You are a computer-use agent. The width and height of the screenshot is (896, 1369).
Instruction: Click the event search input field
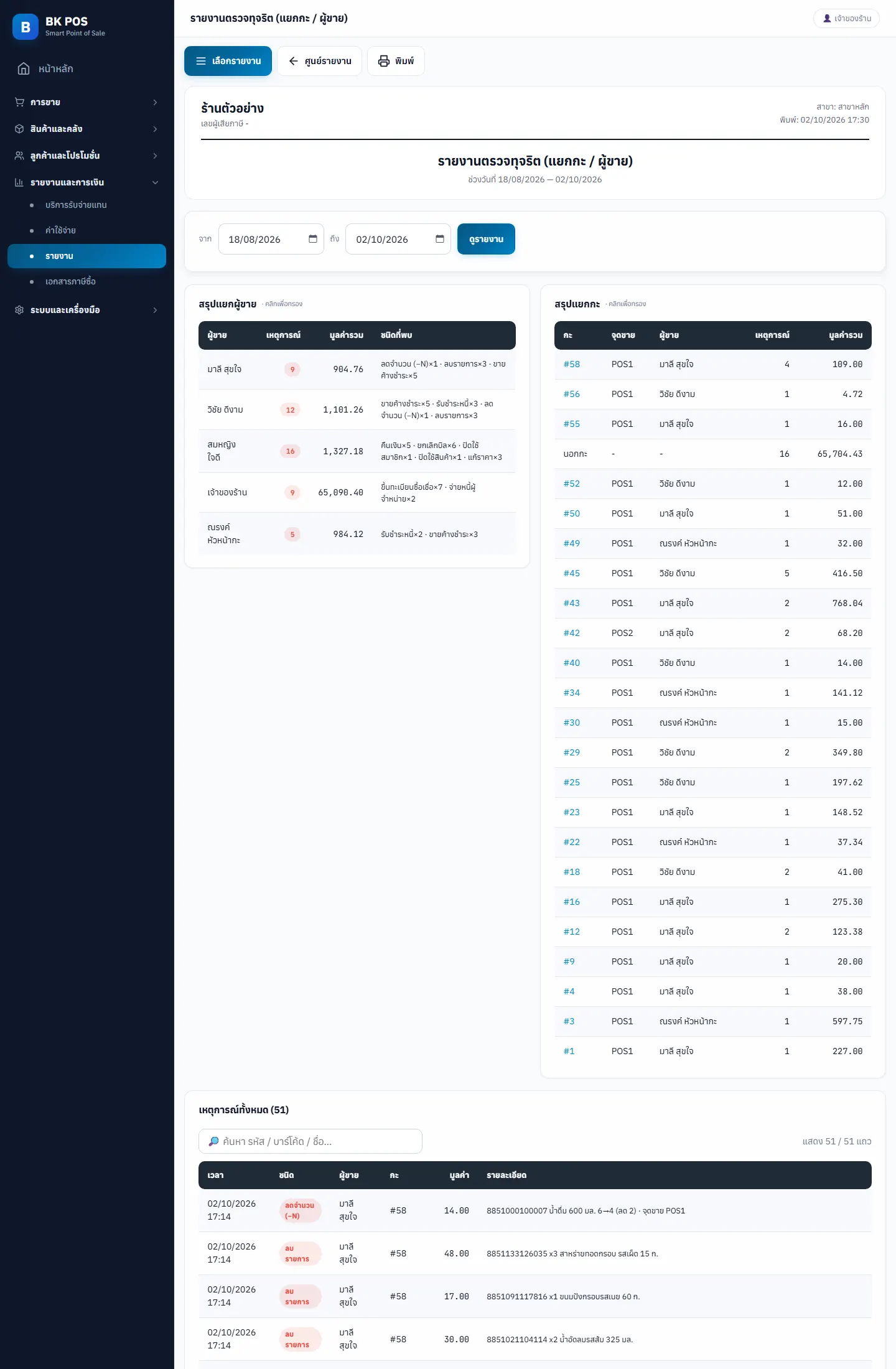[x=310, y=1141]
